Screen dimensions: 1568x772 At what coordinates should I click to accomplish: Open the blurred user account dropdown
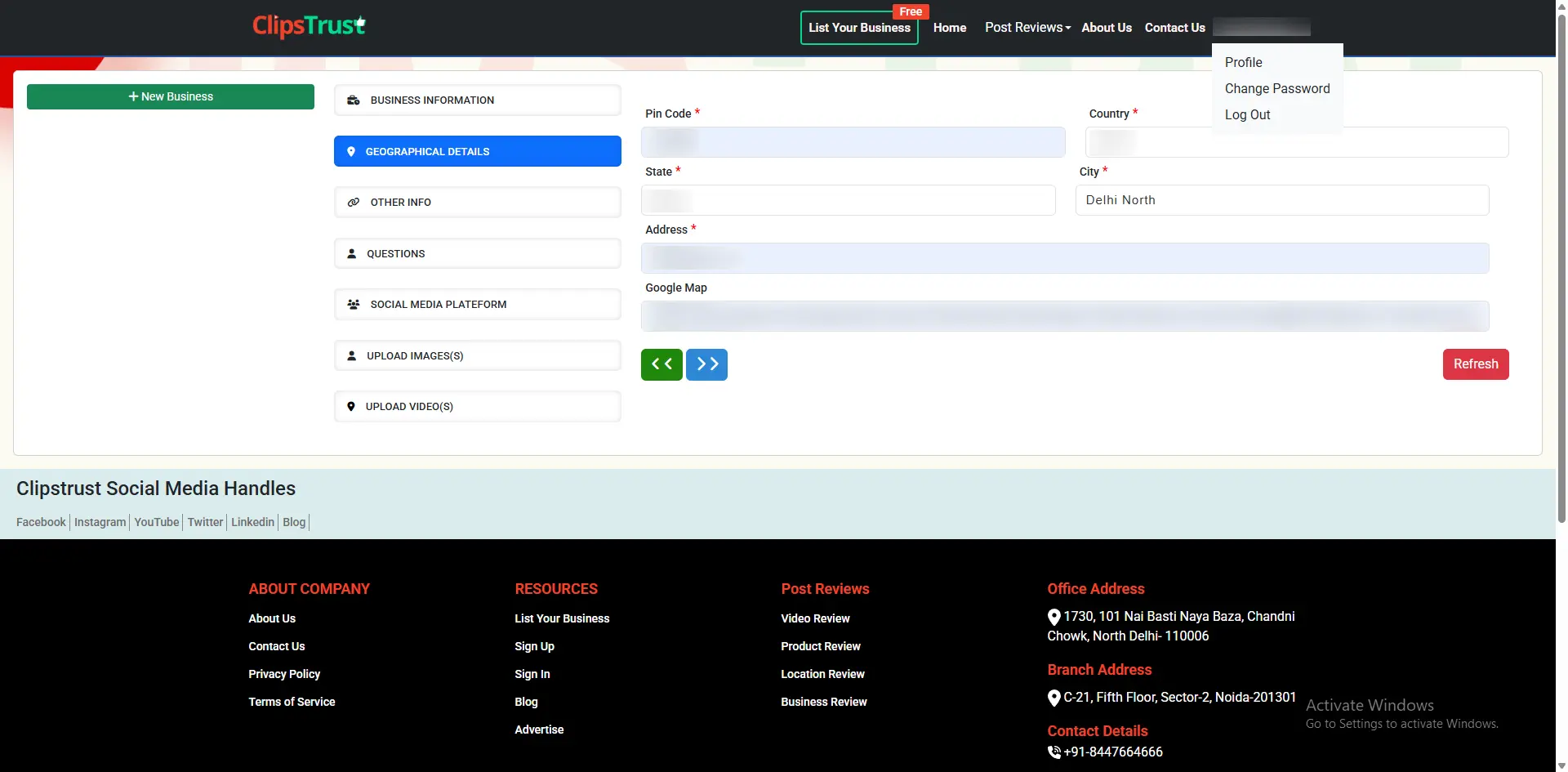1262,27
